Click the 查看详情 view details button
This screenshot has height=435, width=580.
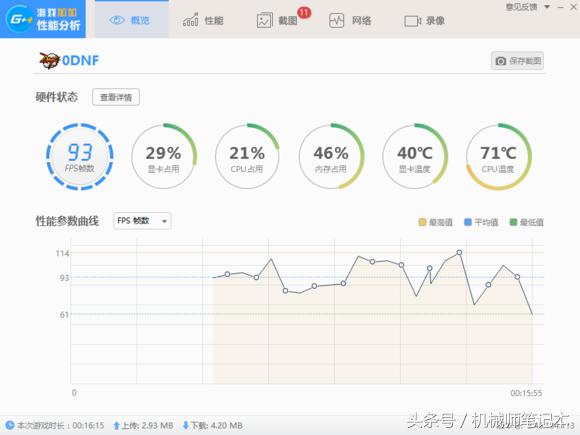pos(116,97)
